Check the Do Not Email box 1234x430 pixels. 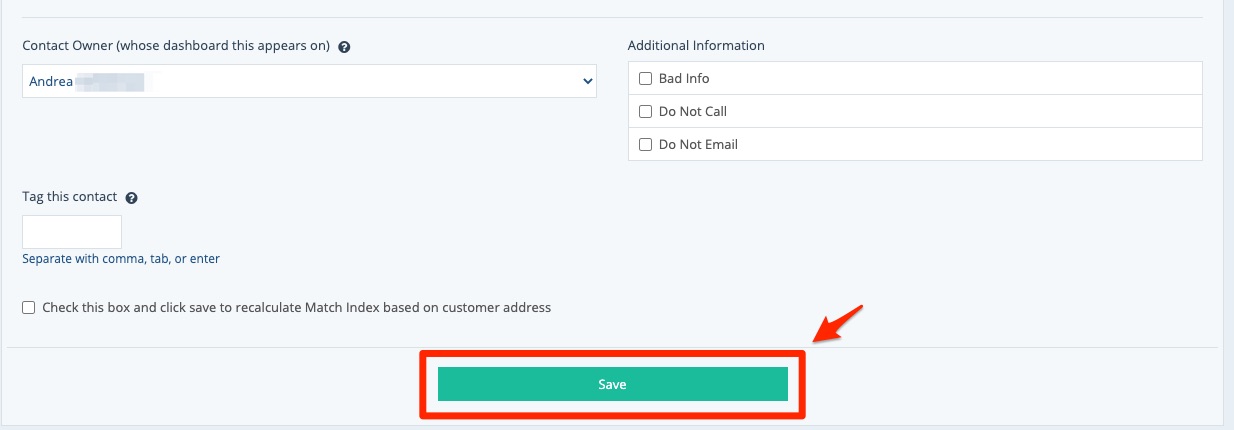[x=645, y=145]
